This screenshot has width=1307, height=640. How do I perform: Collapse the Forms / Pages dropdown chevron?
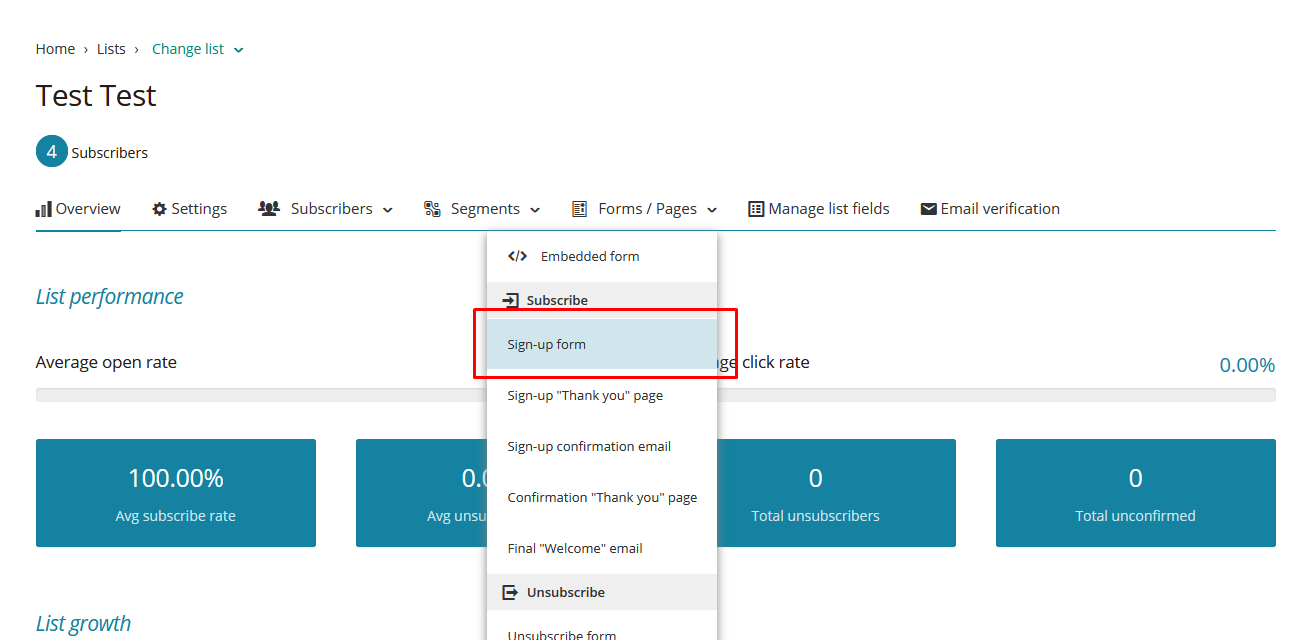point(712,210)
